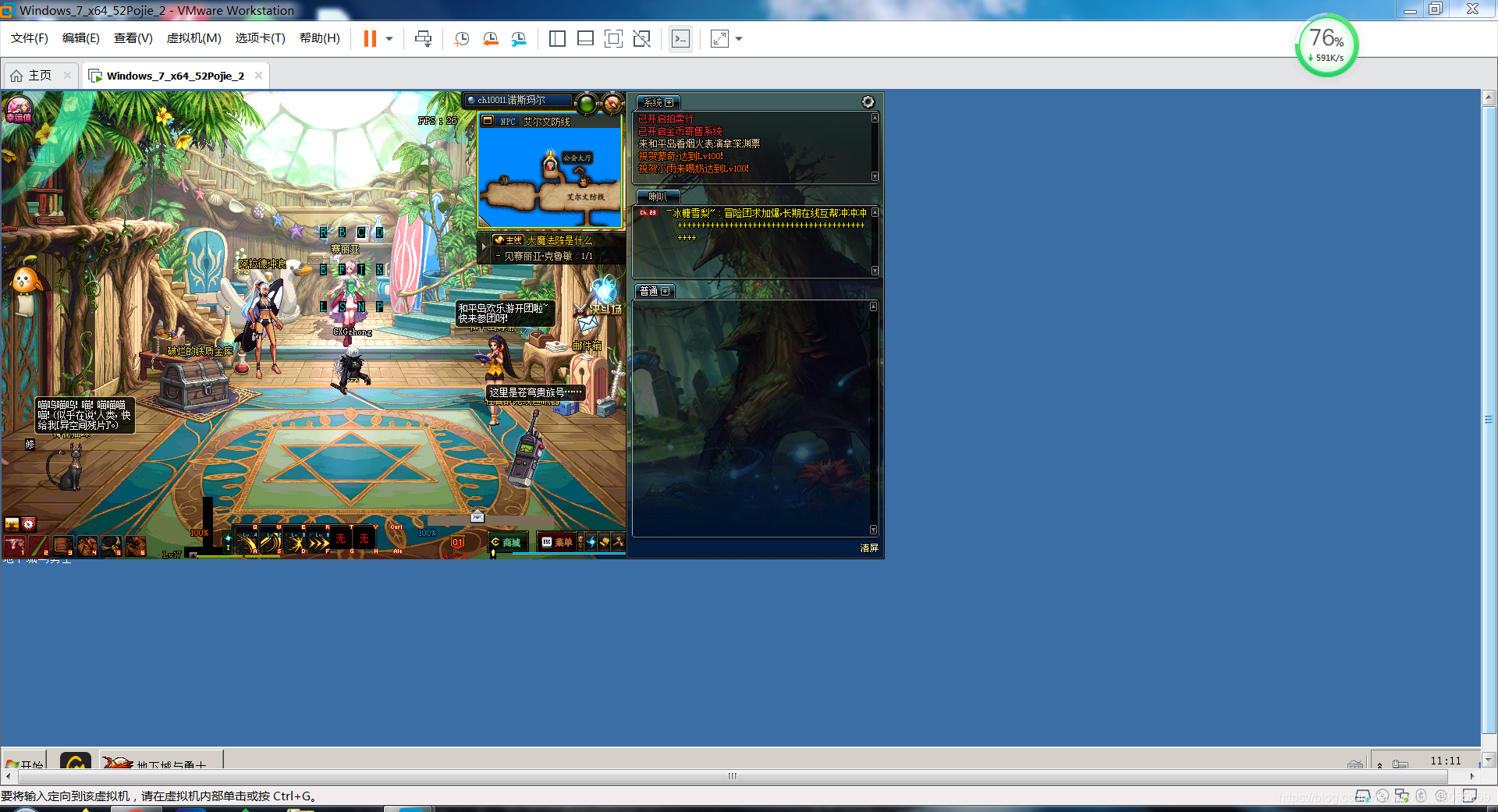Open the chat settings gear icon
The height and width of the screenshot is (812, 1498).
click(x=868, y=102)
